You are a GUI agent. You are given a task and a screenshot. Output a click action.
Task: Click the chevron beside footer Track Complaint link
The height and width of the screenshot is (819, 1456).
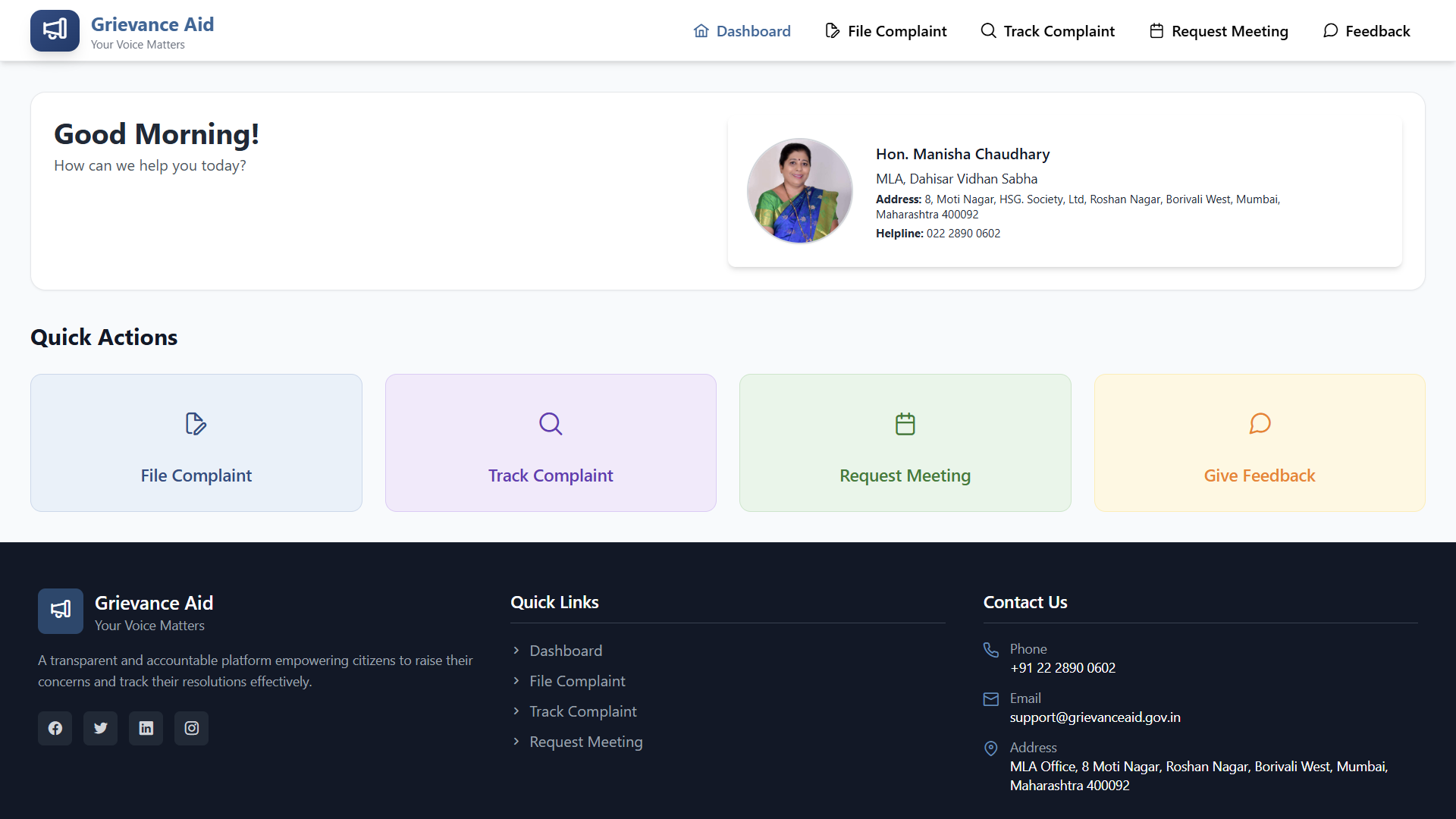[516, 711]
